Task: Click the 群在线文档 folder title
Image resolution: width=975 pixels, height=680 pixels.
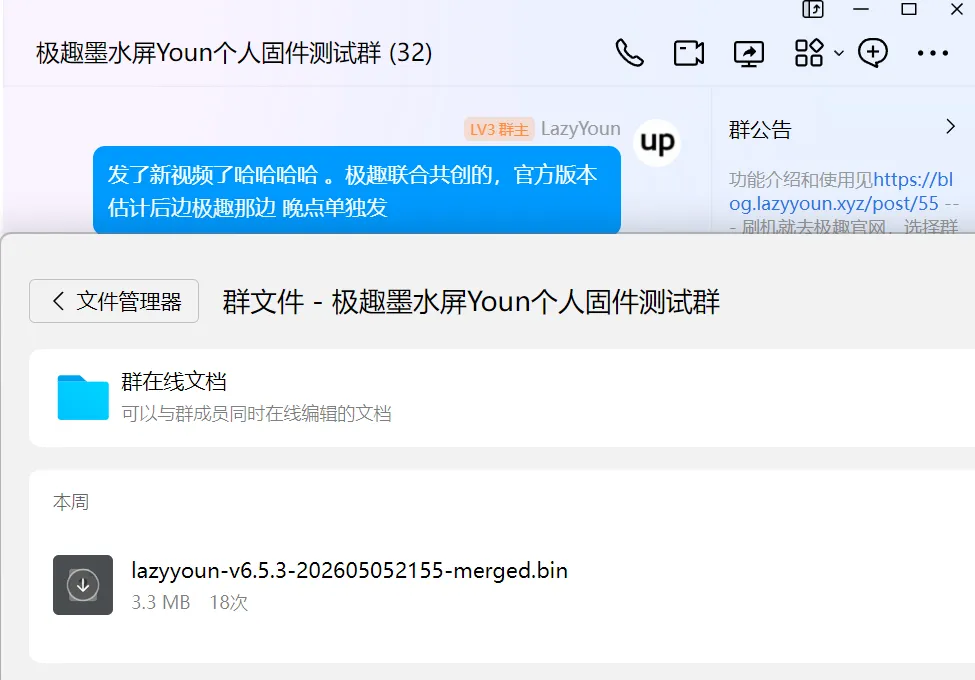Action: click(x=173, y=381)
